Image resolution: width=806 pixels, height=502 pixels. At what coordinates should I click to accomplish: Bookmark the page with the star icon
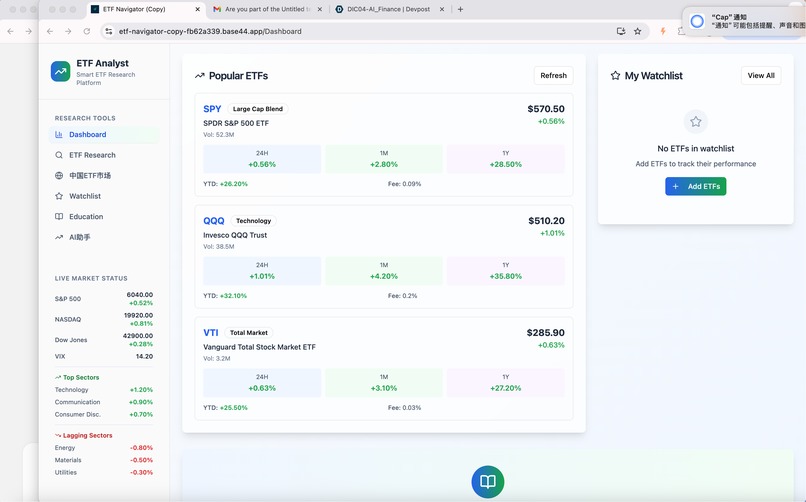click(637, 31)
